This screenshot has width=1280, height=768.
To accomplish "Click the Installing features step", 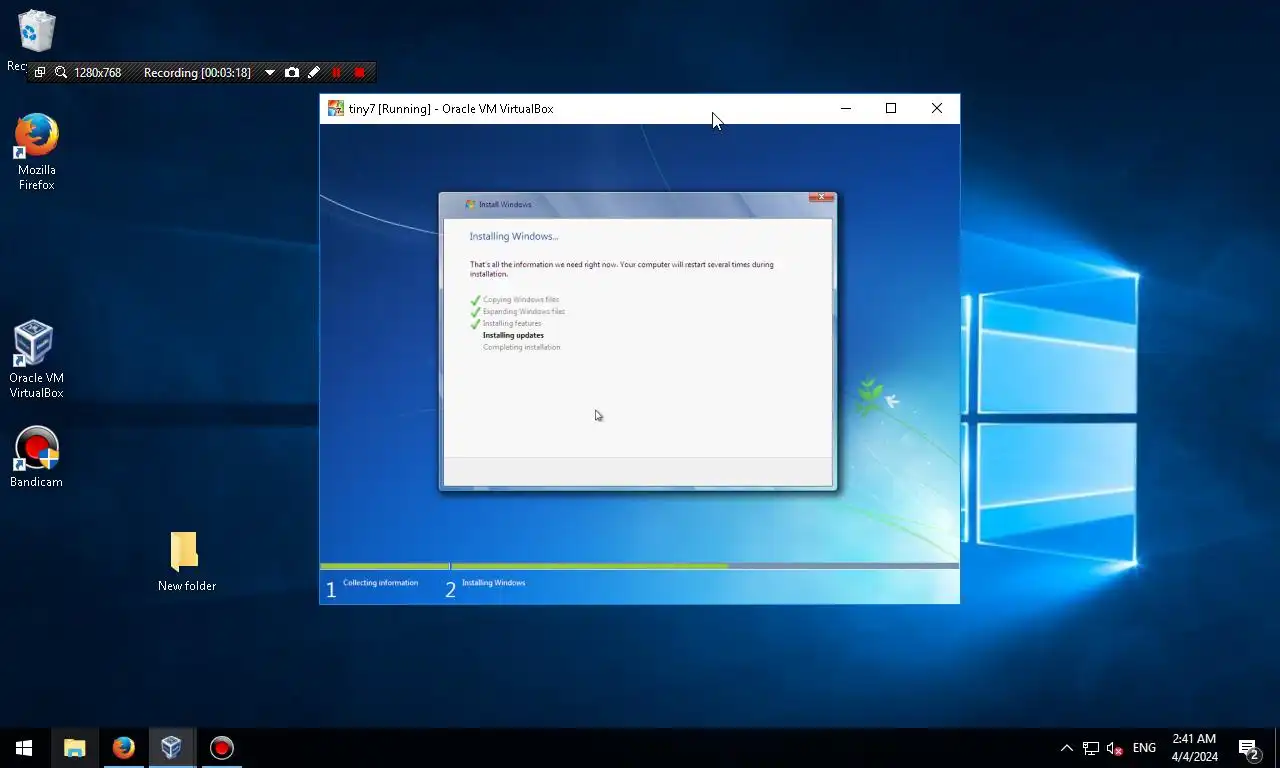I will tap(512, 323).
